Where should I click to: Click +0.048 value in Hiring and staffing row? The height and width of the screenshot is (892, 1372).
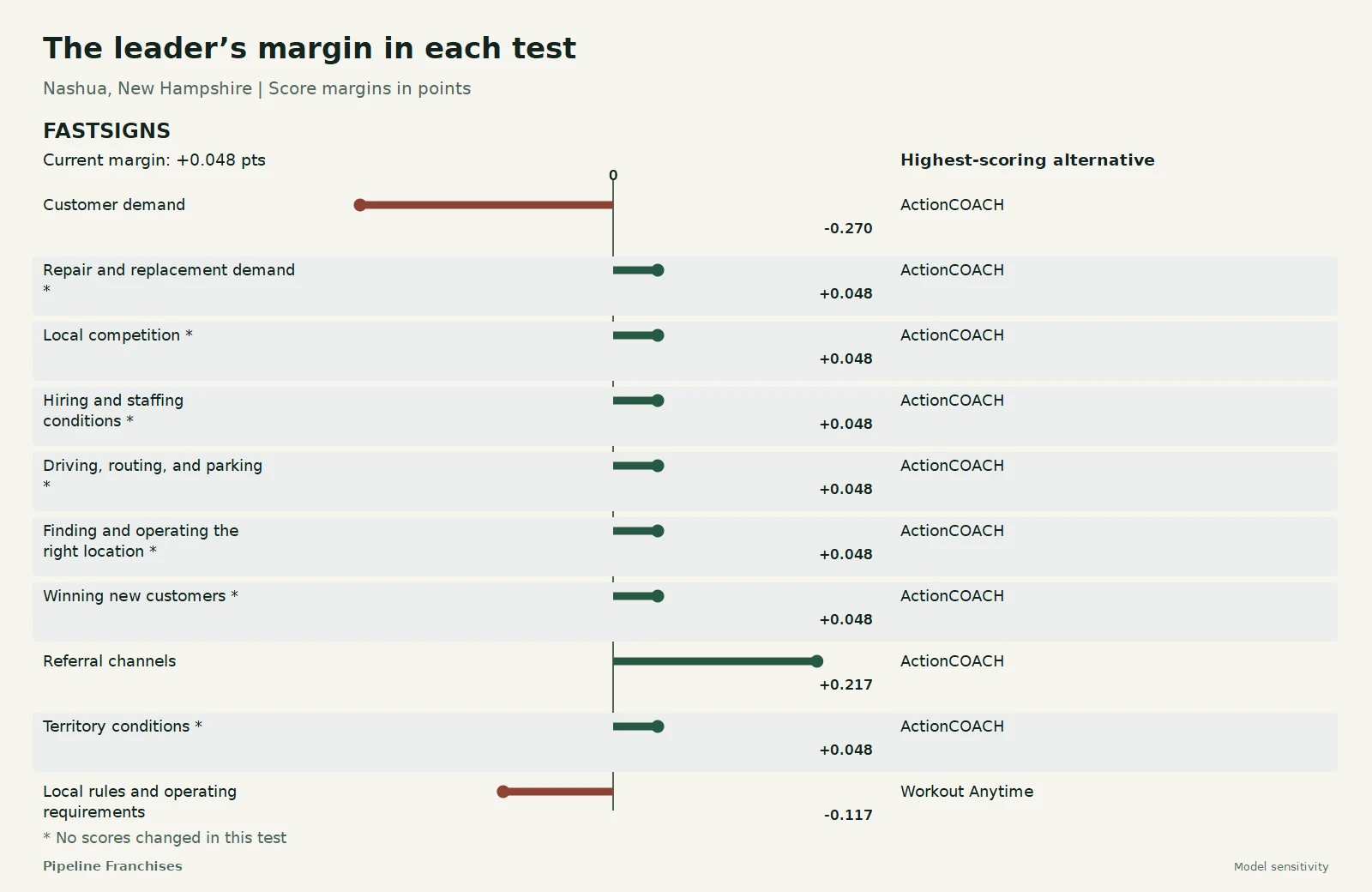[846, 424]
